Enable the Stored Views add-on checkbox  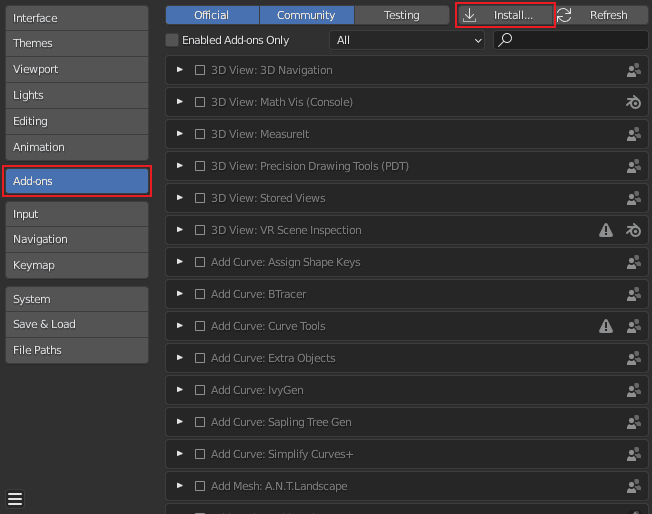(200, 198)
